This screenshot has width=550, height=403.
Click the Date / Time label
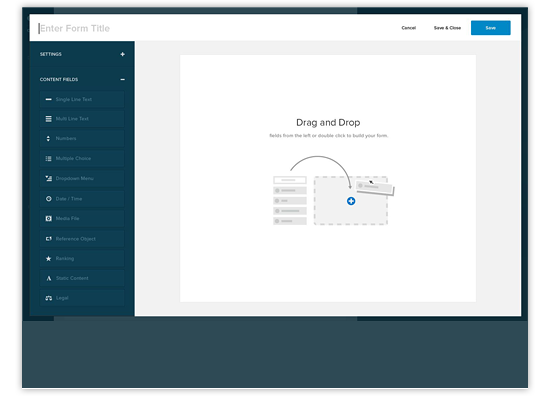69,199
